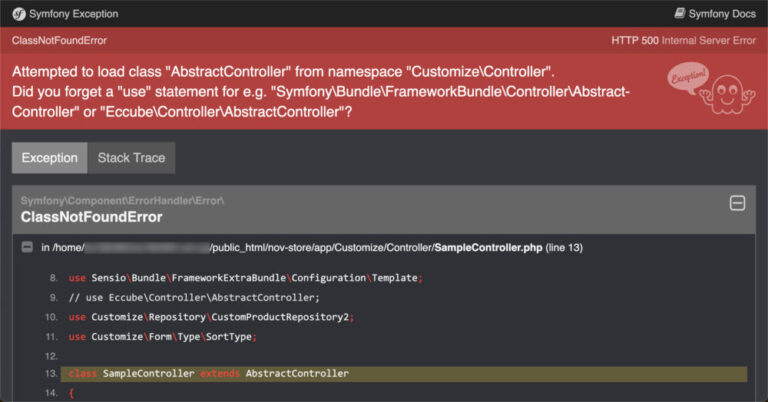Image resolution: width=768 pixels, height=402 pixels.
Task: Click the Symfony\Component\ErrorHandler\Error namespace text
Action: [x=122, y=200]
